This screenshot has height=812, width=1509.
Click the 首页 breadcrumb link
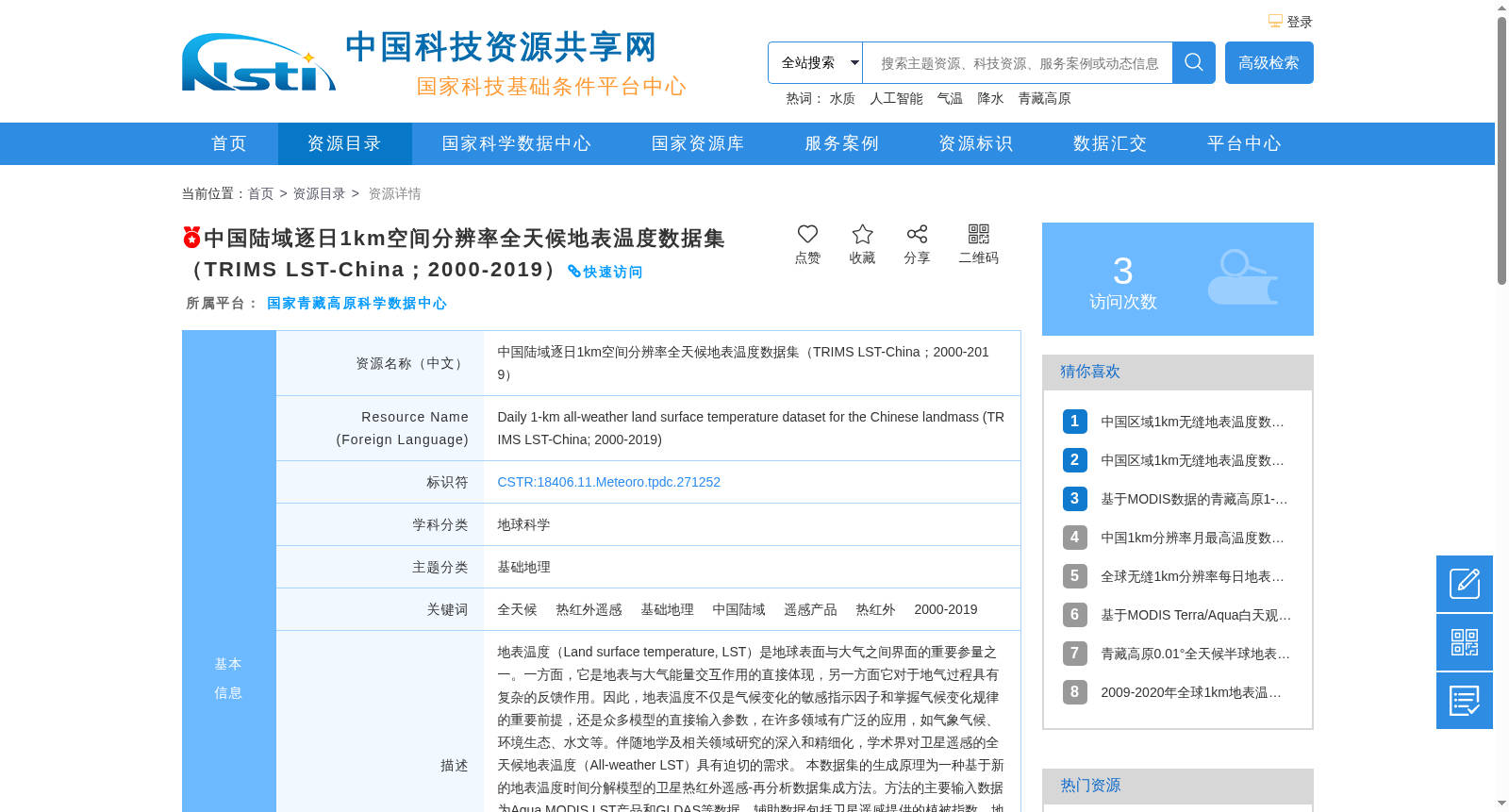click(x=260, y=193)
